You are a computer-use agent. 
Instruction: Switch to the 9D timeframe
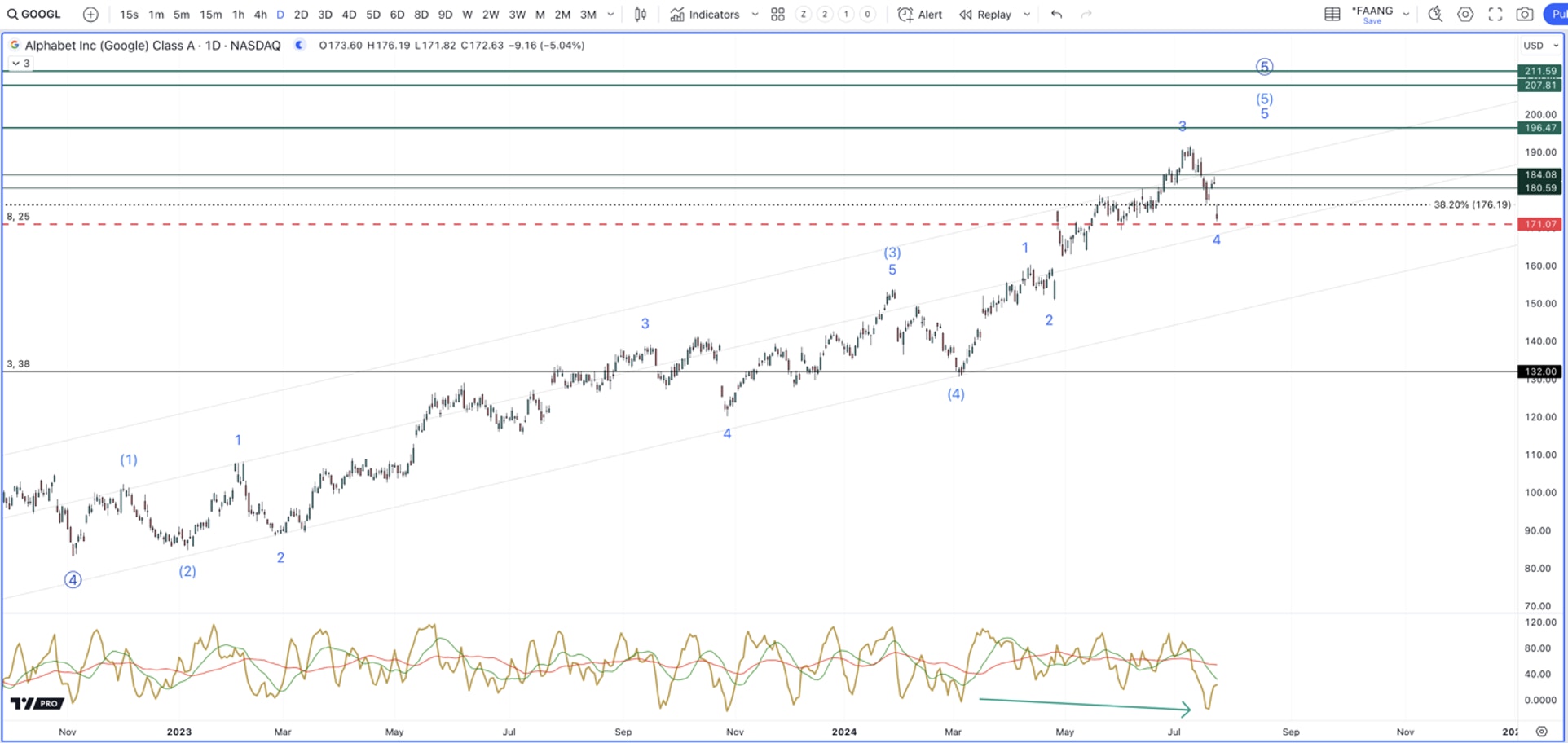point(445,14)
